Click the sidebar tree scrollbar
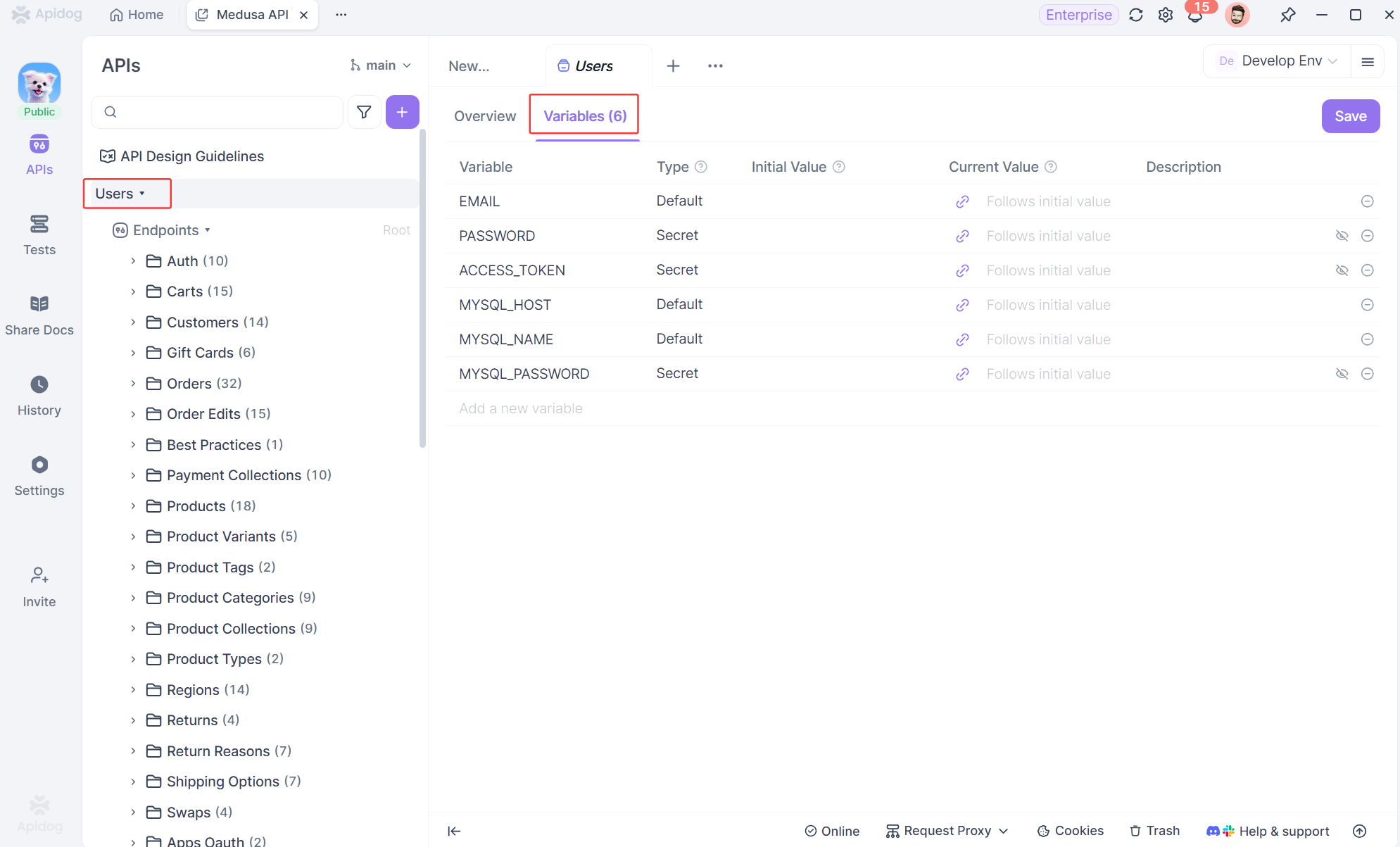 pyautogui.click(x=422, y=289)
